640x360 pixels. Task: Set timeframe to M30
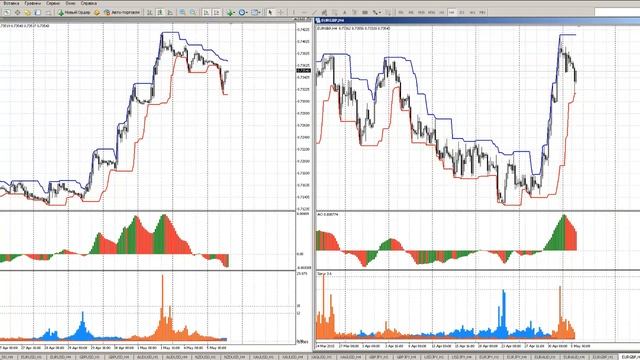pyautogui.click(x=431, y=13)
